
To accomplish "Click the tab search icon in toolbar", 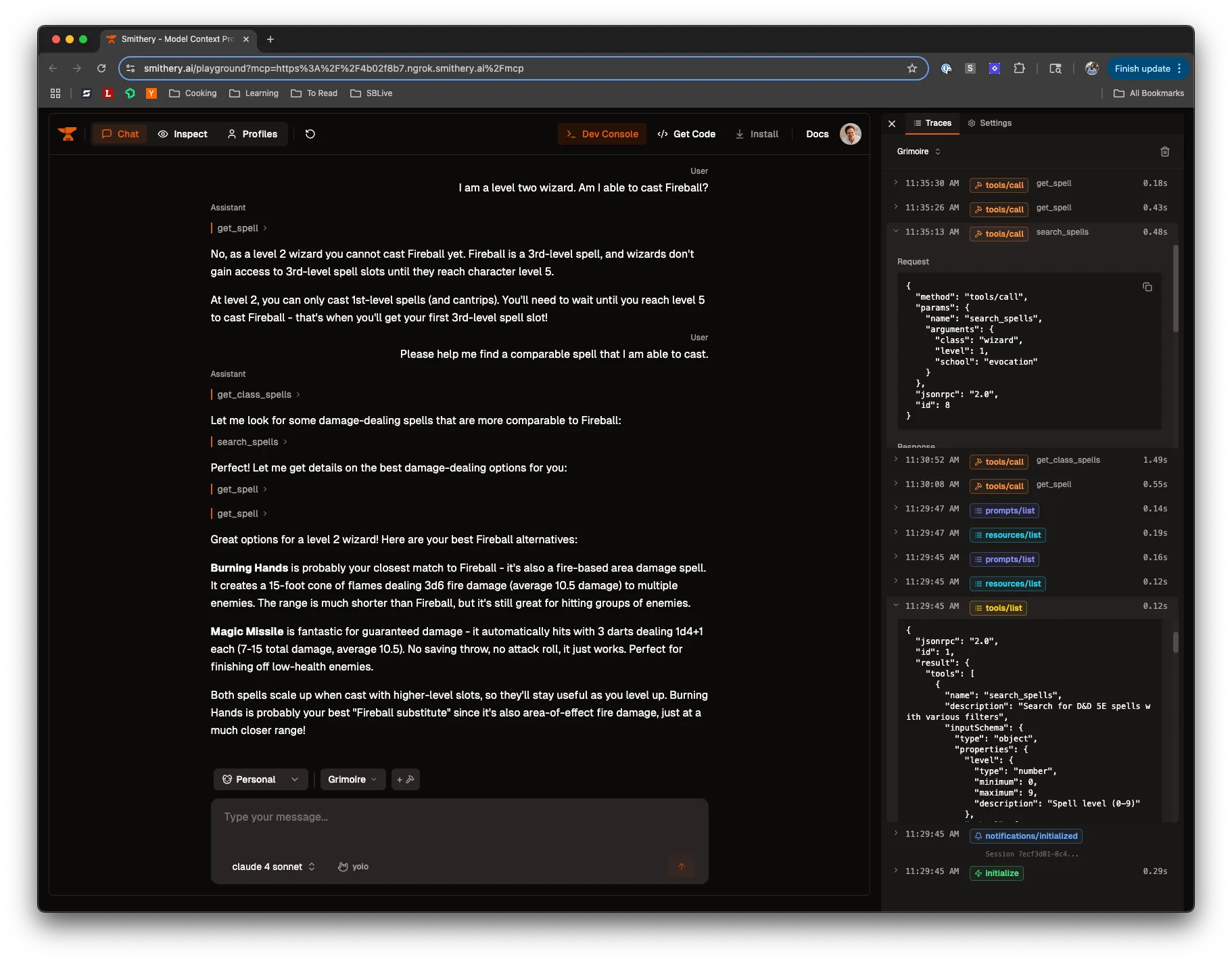I will pyautogui.click(x=1055, y=68).
